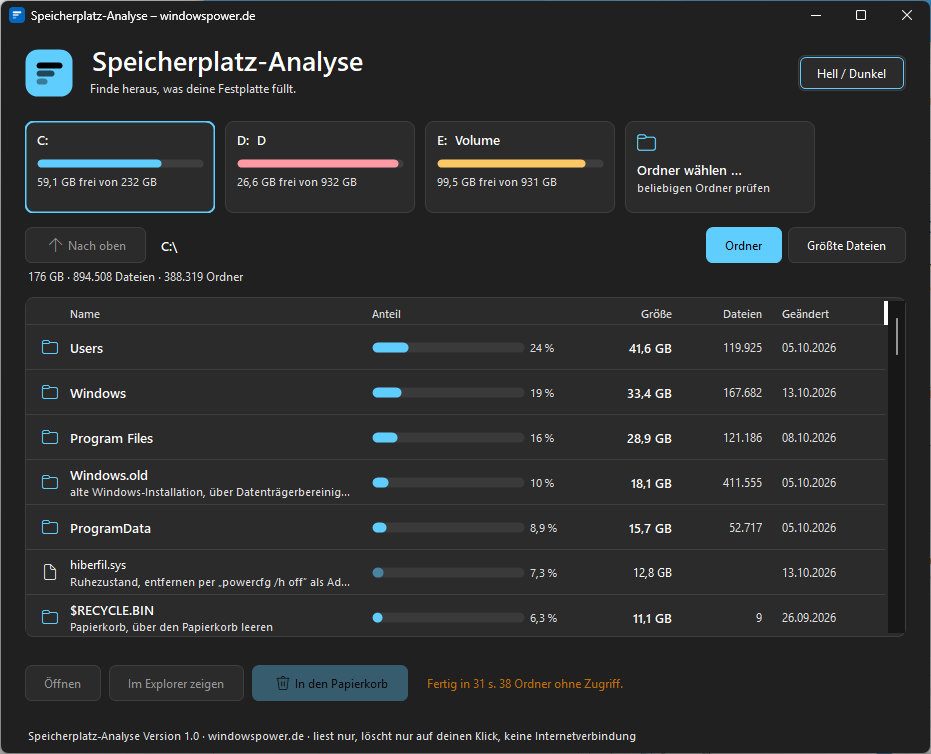The width and height of the screenshot is (931, 754).
Task: Click Im Explorer zeigen button
Action: (x=176, y=683)
